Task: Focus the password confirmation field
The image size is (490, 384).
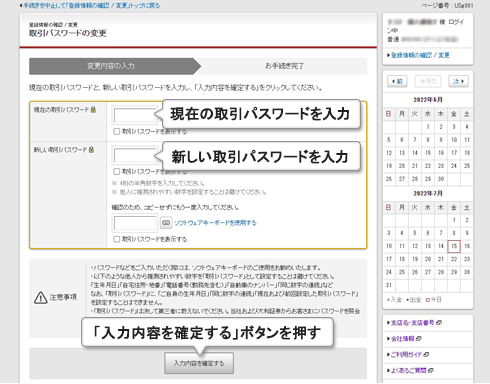Action: [135, 223]
